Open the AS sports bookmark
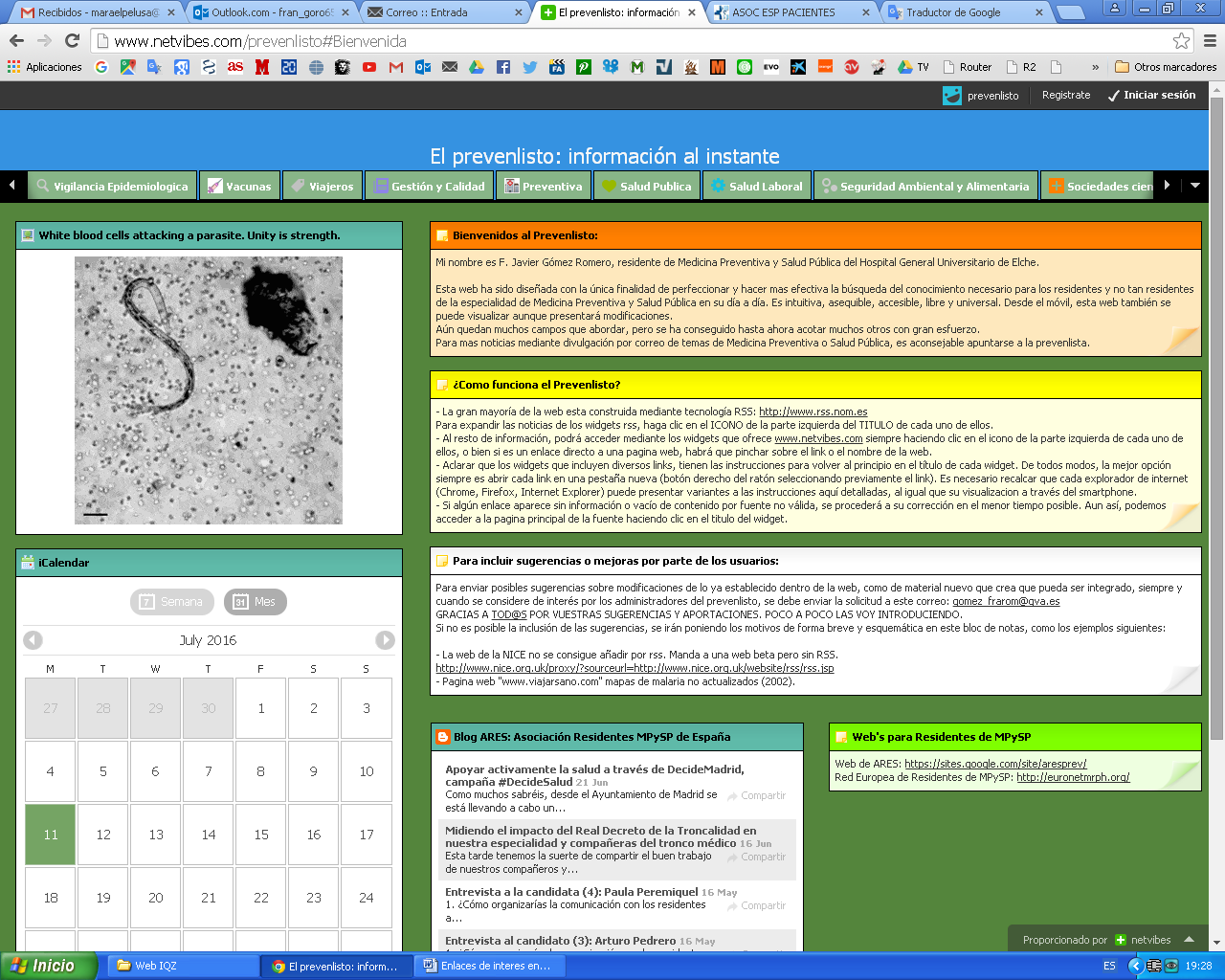Image resolution: width=1225 pixels, height=980 pixels. tap(235, 67)
